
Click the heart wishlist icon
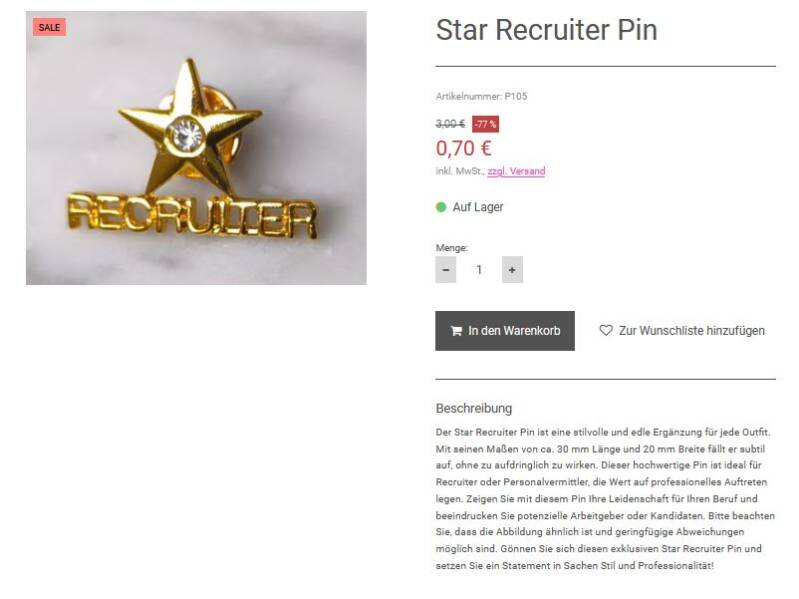coord(606,330)
